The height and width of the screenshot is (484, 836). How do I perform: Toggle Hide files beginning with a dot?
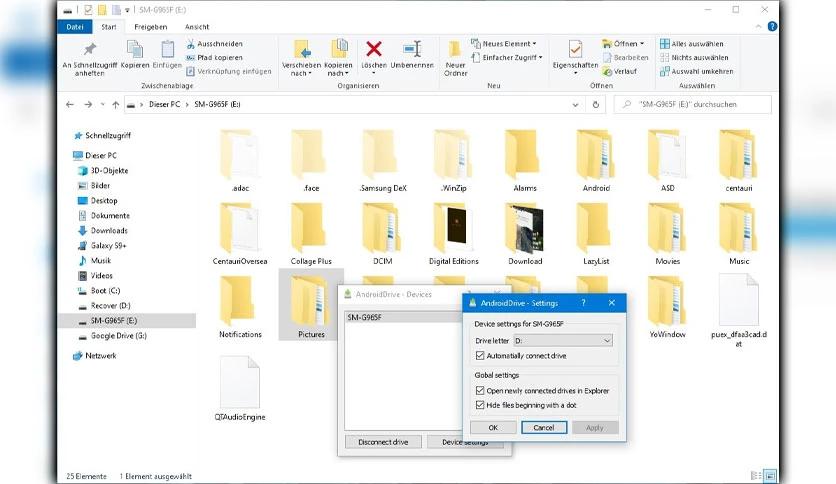coord(480,405)
